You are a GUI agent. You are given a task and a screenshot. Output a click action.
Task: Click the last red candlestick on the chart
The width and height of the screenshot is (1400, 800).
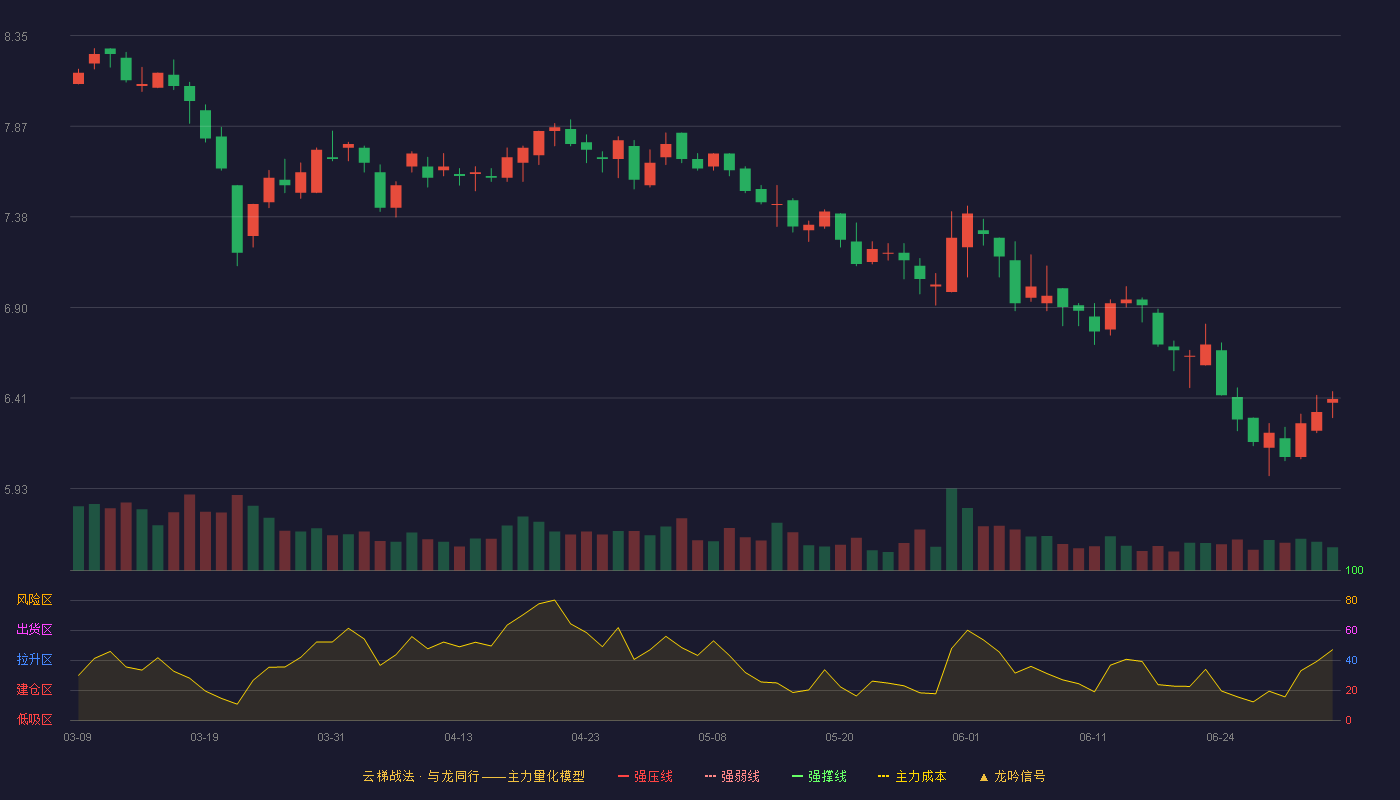(1332, 400)
